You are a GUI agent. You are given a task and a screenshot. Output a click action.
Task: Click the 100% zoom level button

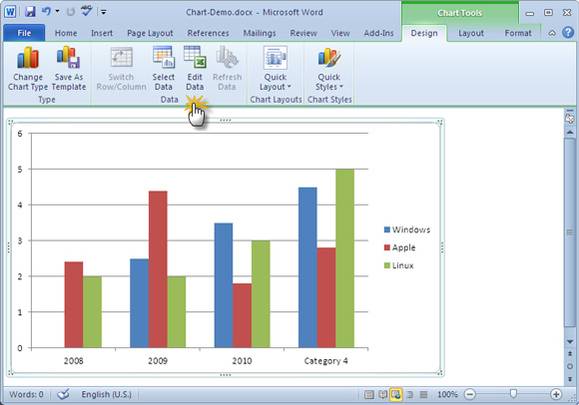click(447, 395)
